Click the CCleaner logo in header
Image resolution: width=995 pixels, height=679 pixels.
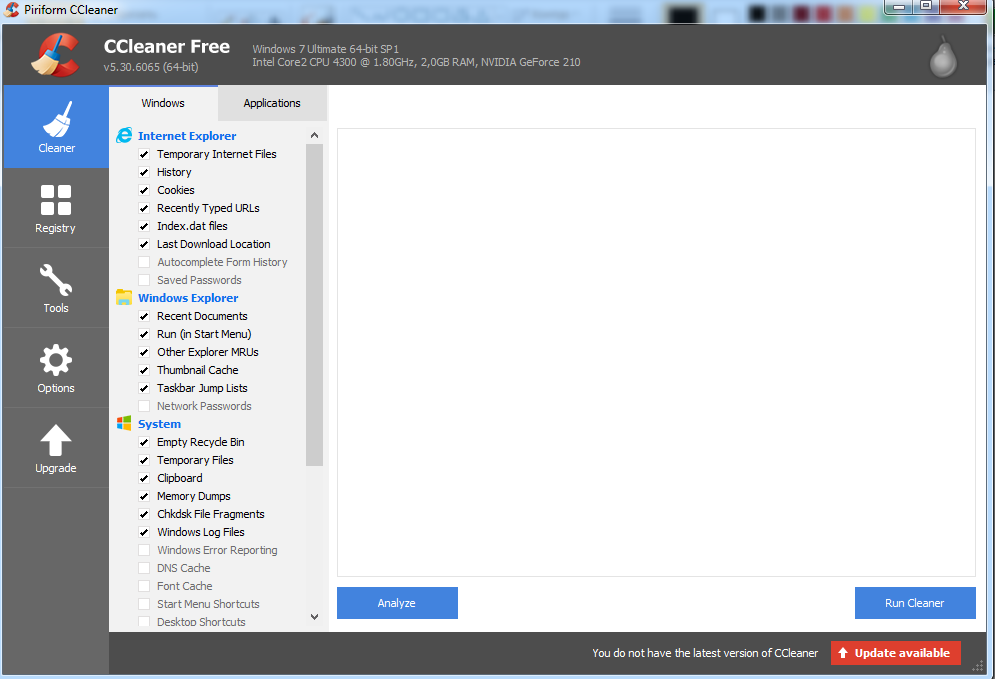[56, 55]
